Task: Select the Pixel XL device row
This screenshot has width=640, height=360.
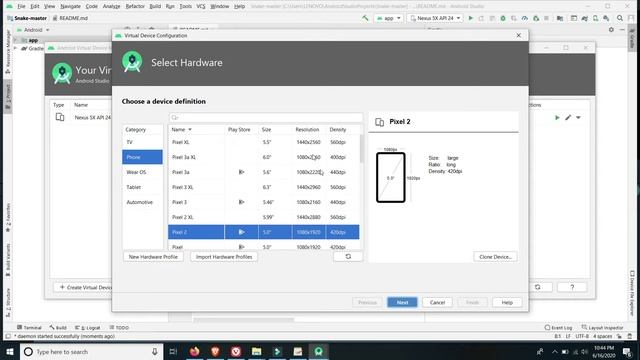Action: 264,142
